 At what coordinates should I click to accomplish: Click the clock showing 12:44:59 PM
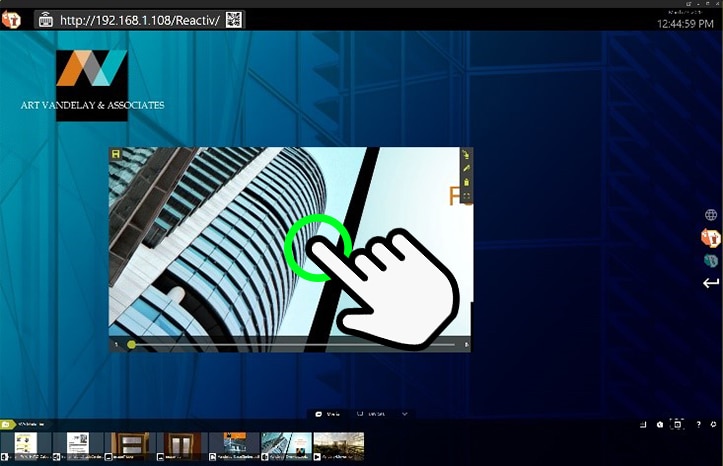(x=685, y=24)
